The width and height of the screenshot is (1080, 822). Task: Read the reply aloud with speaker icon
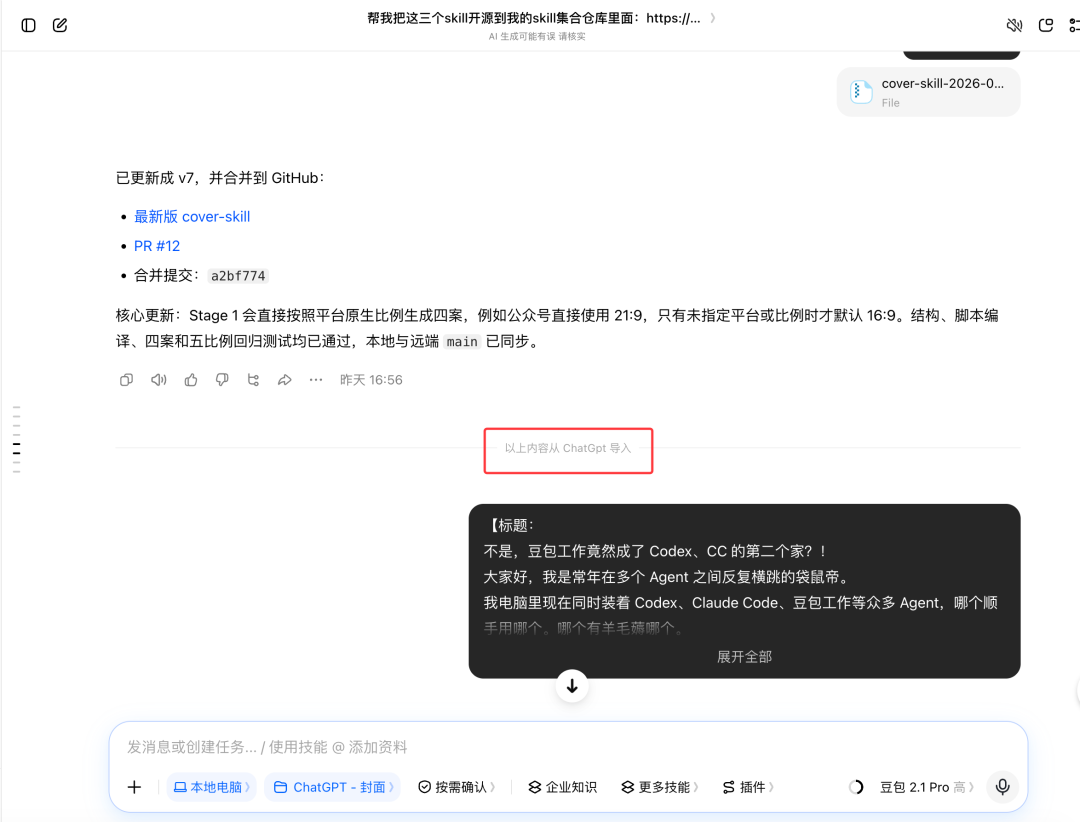tap(158, 380)
